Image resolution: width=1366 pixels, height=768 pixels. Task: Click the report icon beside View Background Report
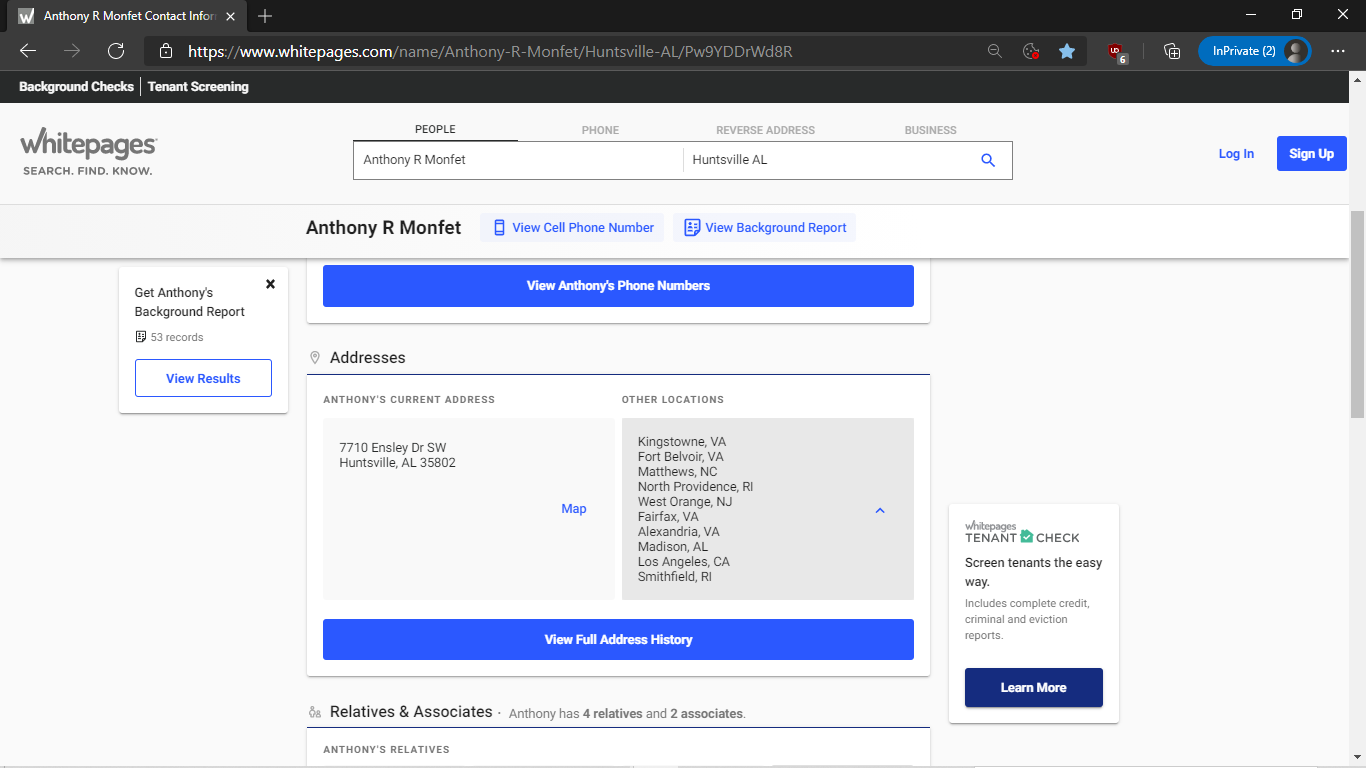(692, 228)
